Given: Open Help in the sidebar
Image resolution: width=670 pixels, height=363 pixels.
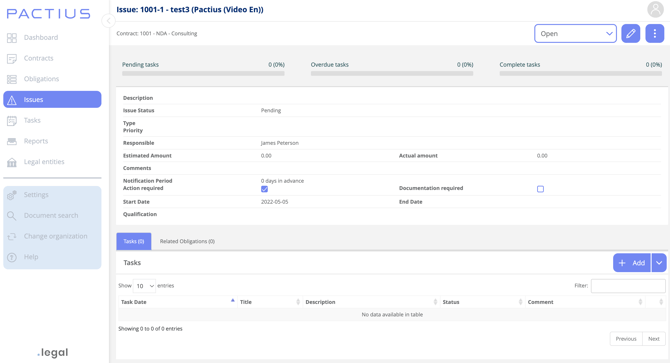Looking at the screenshot, I should click(31, 257).
